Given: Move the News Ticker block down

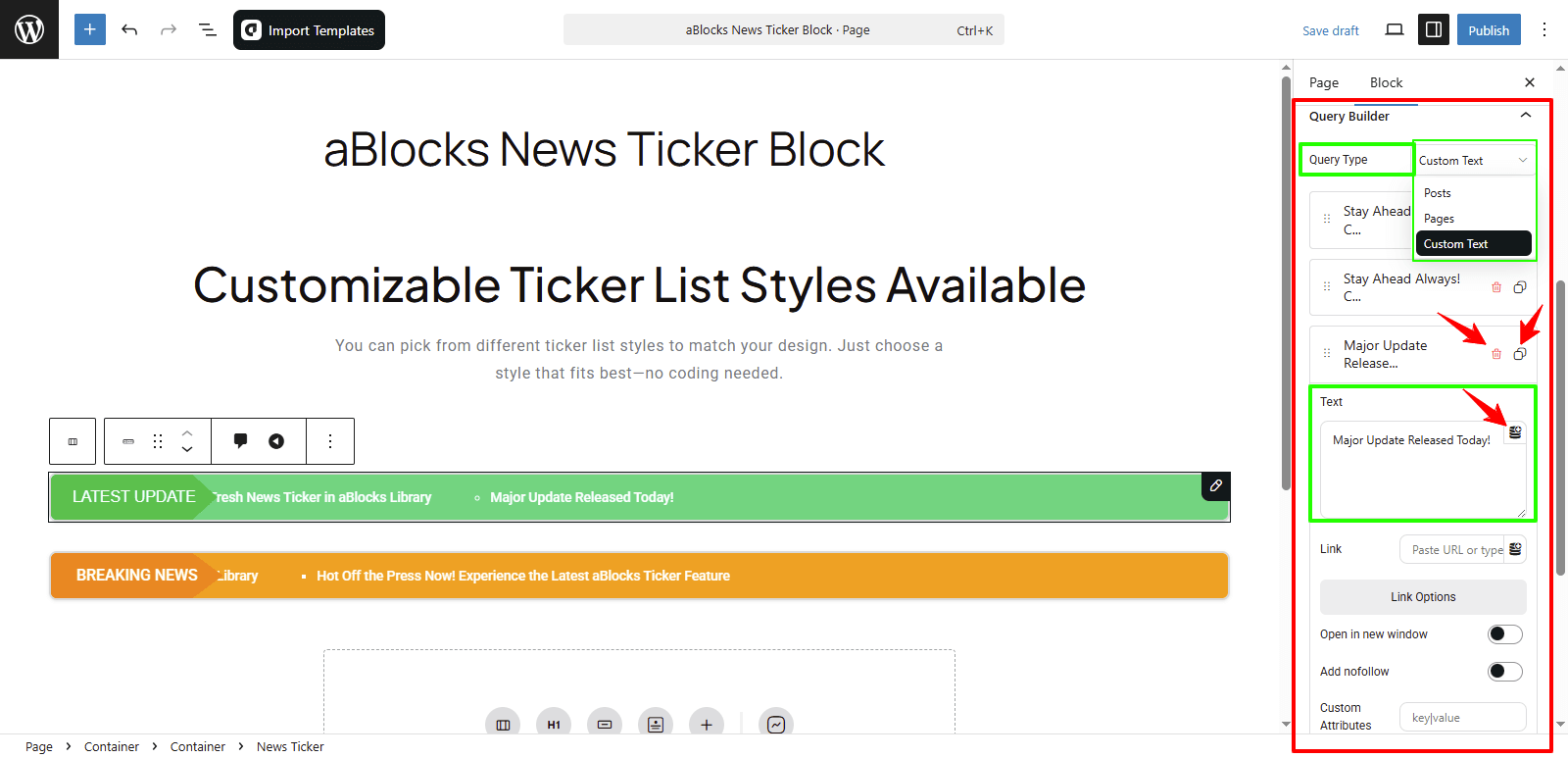Looking at the screenshot, I should (187, 450).
